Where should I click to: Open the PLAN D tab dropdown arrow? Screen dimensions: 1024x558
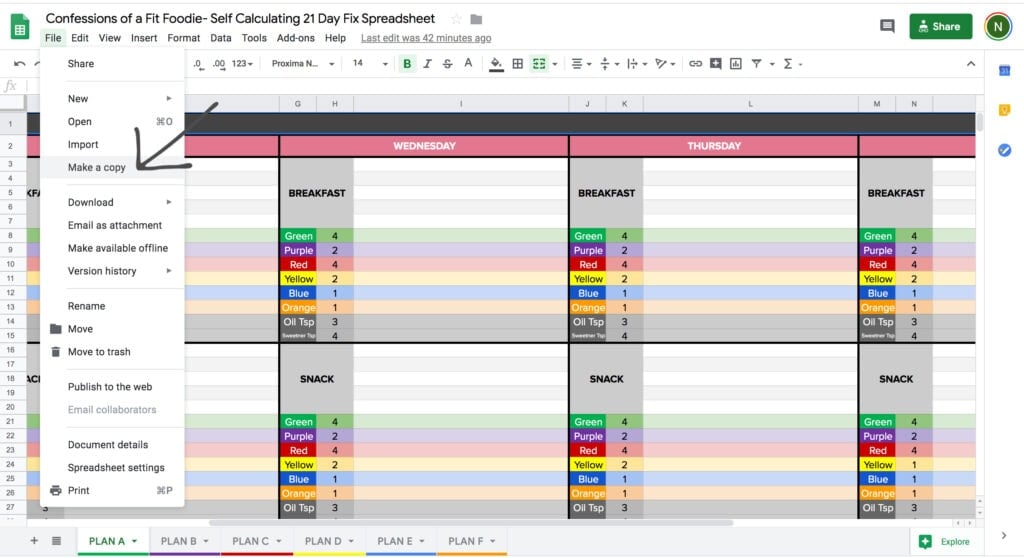pos(351,541)
